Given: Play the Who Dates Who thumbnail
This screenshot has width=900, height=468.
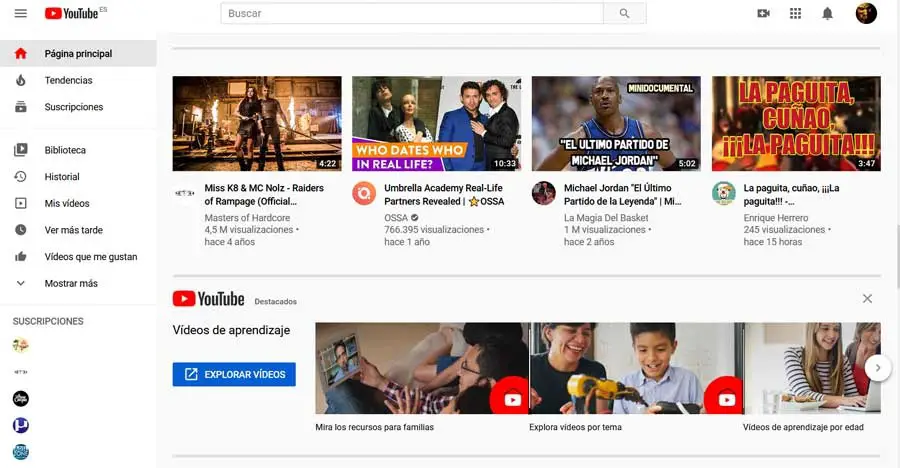Looking at the screenshot, I should pyautogui.click(x=437, y=123).
